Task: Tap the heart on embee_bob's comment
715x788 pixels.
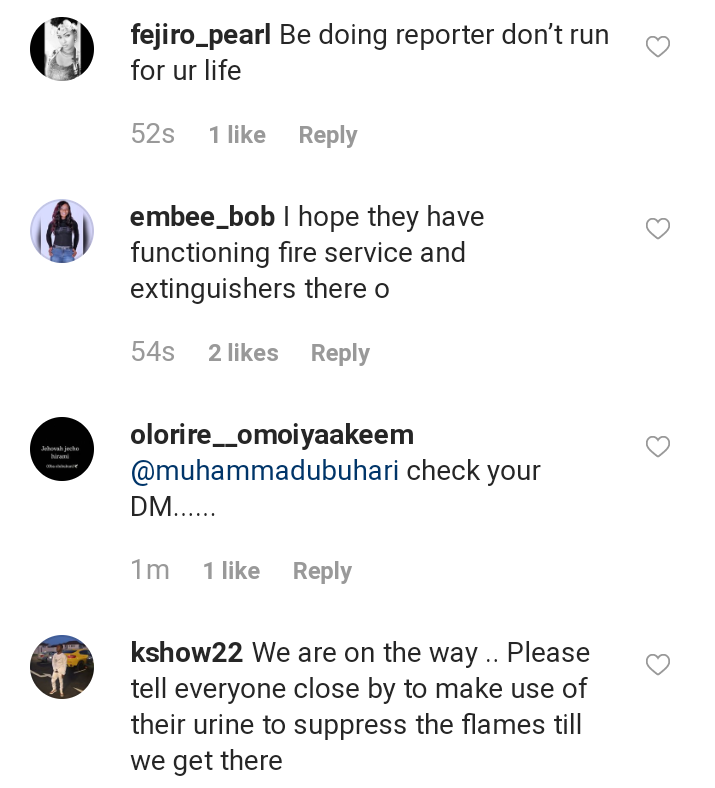Action: click(657, 229)
